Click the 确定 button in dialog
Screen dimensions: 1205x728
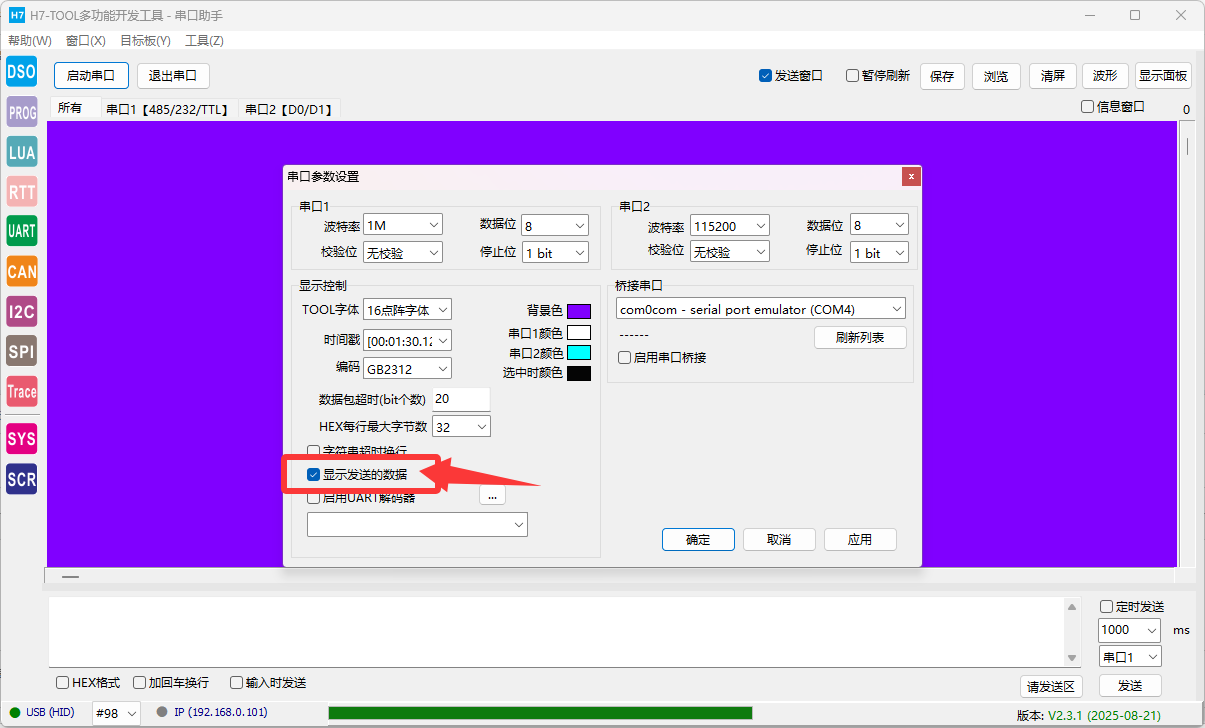point(698,539)
